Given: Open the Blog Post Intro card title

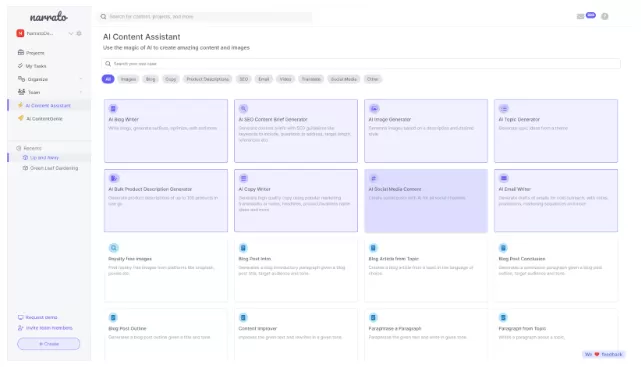Looking at the screenshot, I should point(255,259).
